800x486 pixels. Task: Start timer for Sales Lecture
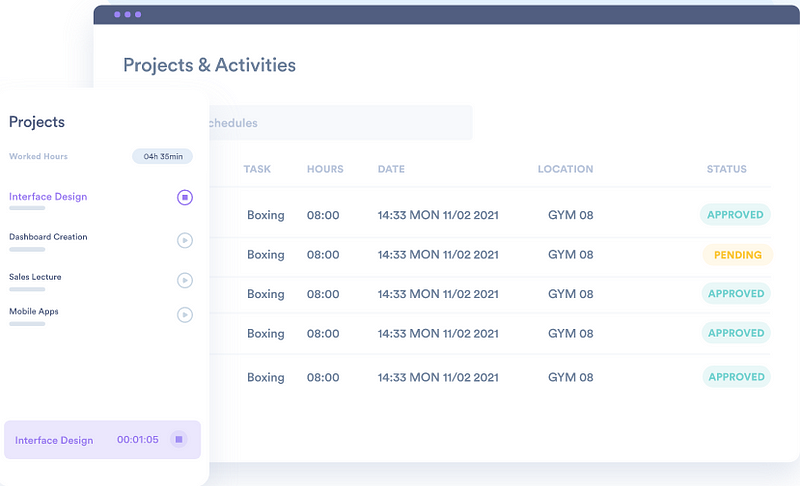pos(185,280)
